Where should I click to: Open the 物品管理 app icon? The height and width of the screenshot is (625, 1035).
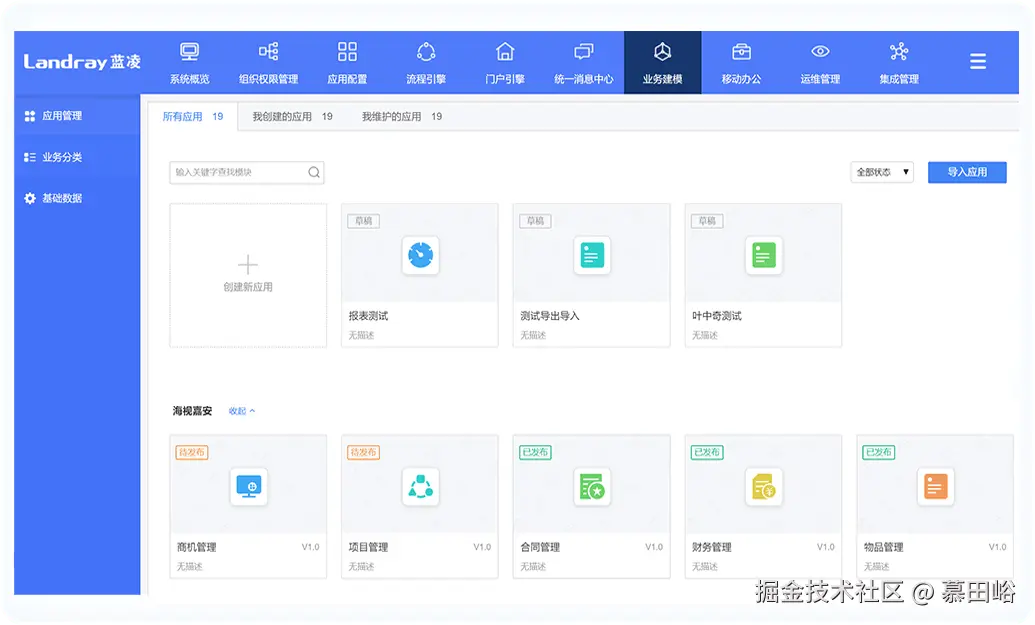(935, 487)
